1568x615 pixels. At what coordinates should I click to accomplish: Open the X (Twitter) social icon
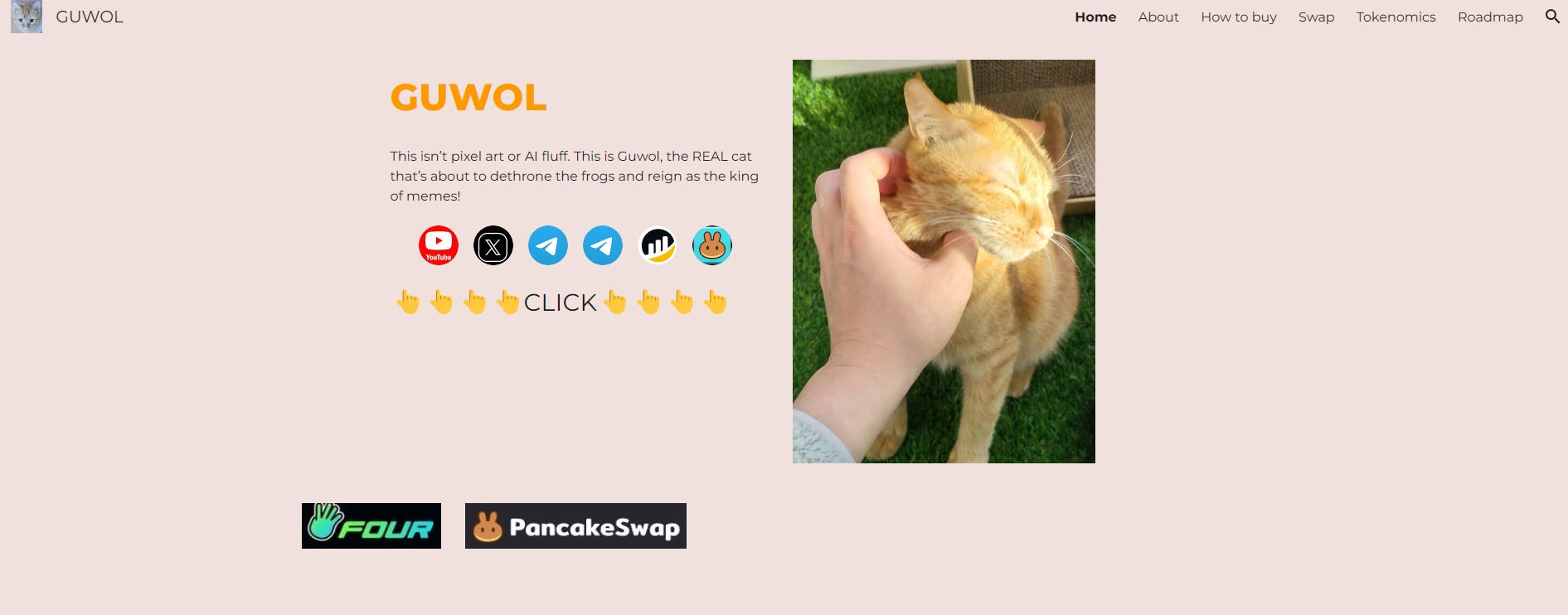pos(493,245)
